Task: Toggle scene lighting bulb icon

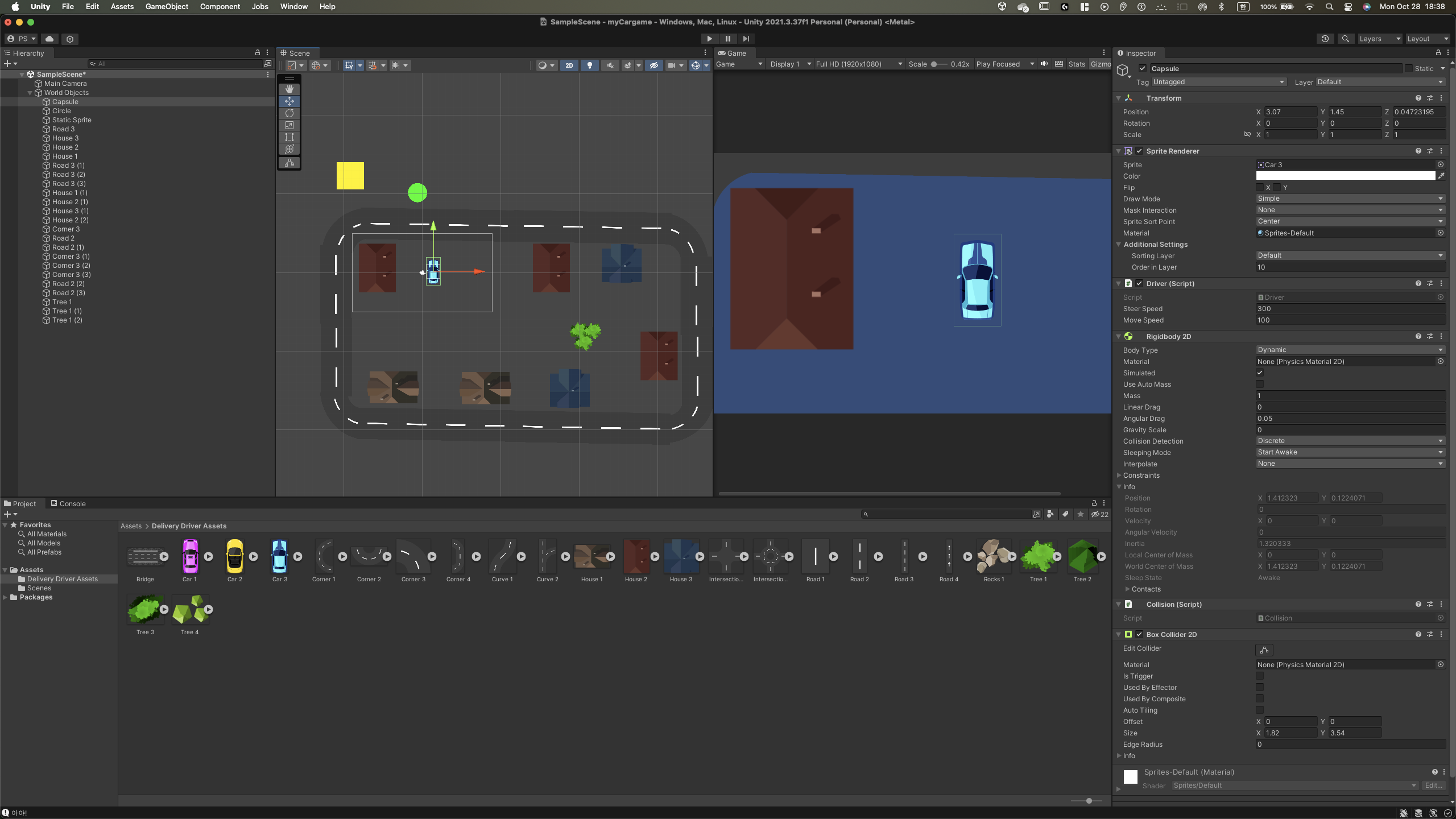Action: coord(589,65)
